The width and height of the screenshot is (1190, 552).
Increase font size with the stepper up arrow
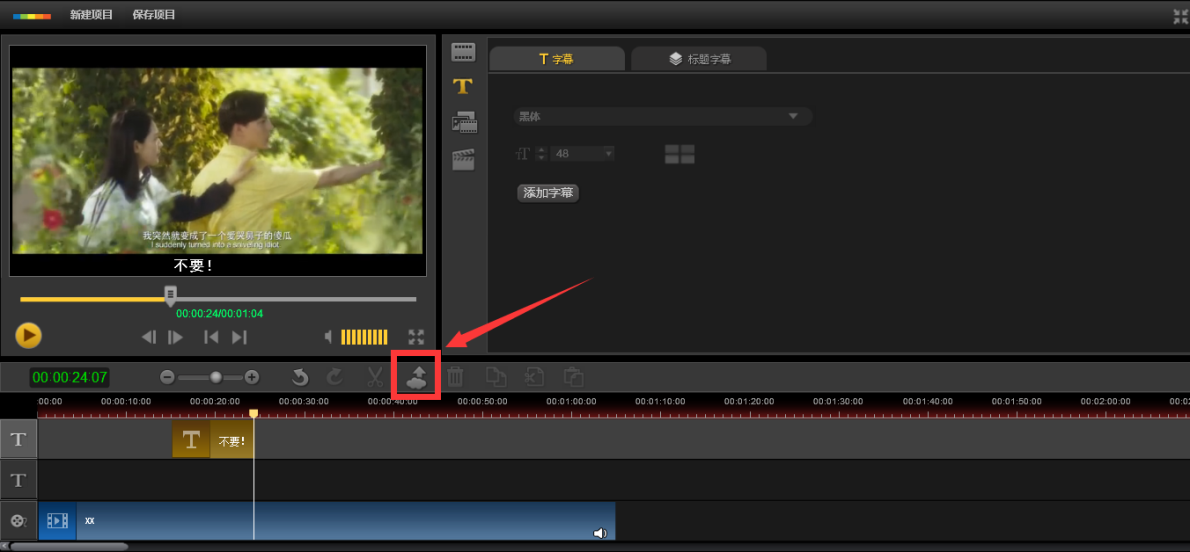[x=541, y=150]
